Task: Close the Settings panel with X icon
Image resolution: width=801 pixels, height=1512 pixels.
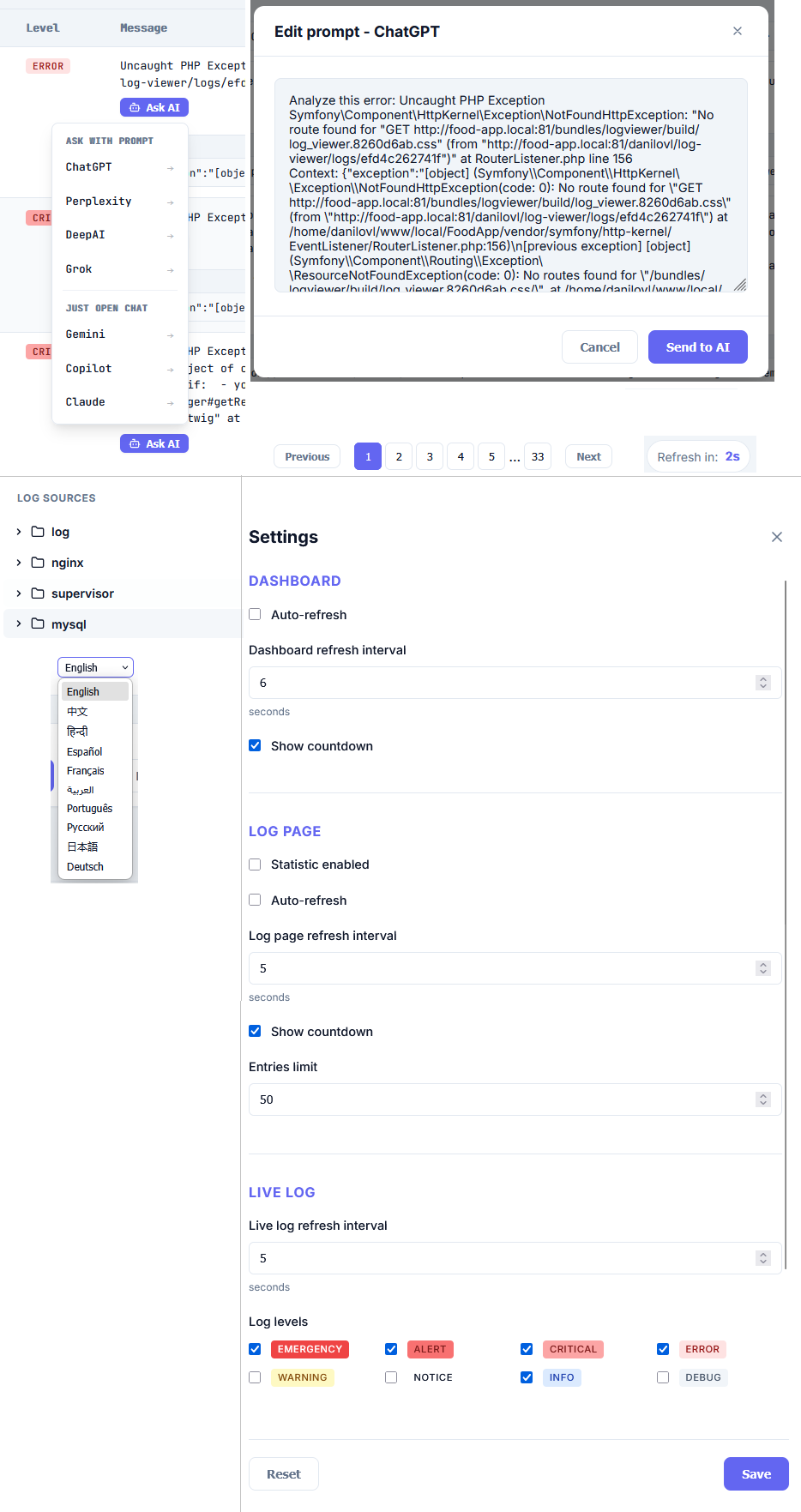Action: pyautogui.click(x=777, y=537)
